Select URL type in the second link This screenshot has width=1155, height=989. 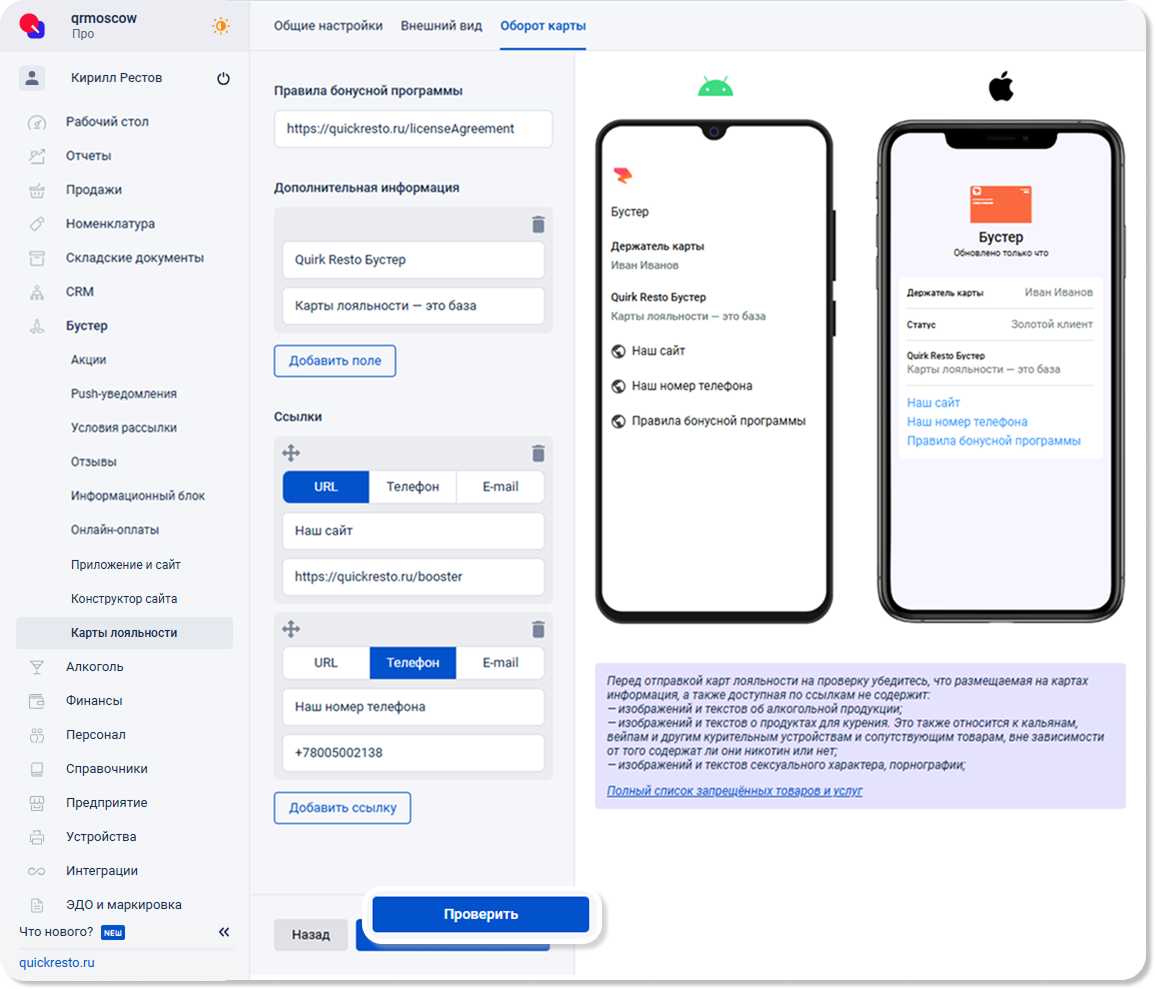326,662
